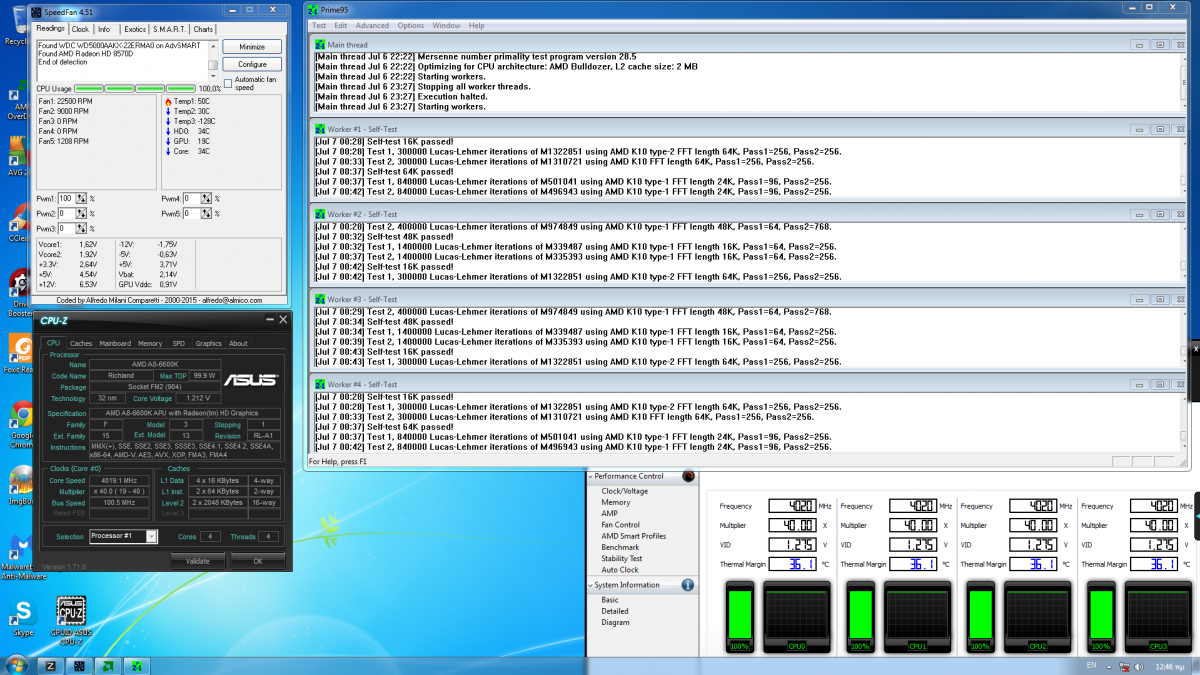Click the SpeedFan detection log scrollbar

(213, 60)
